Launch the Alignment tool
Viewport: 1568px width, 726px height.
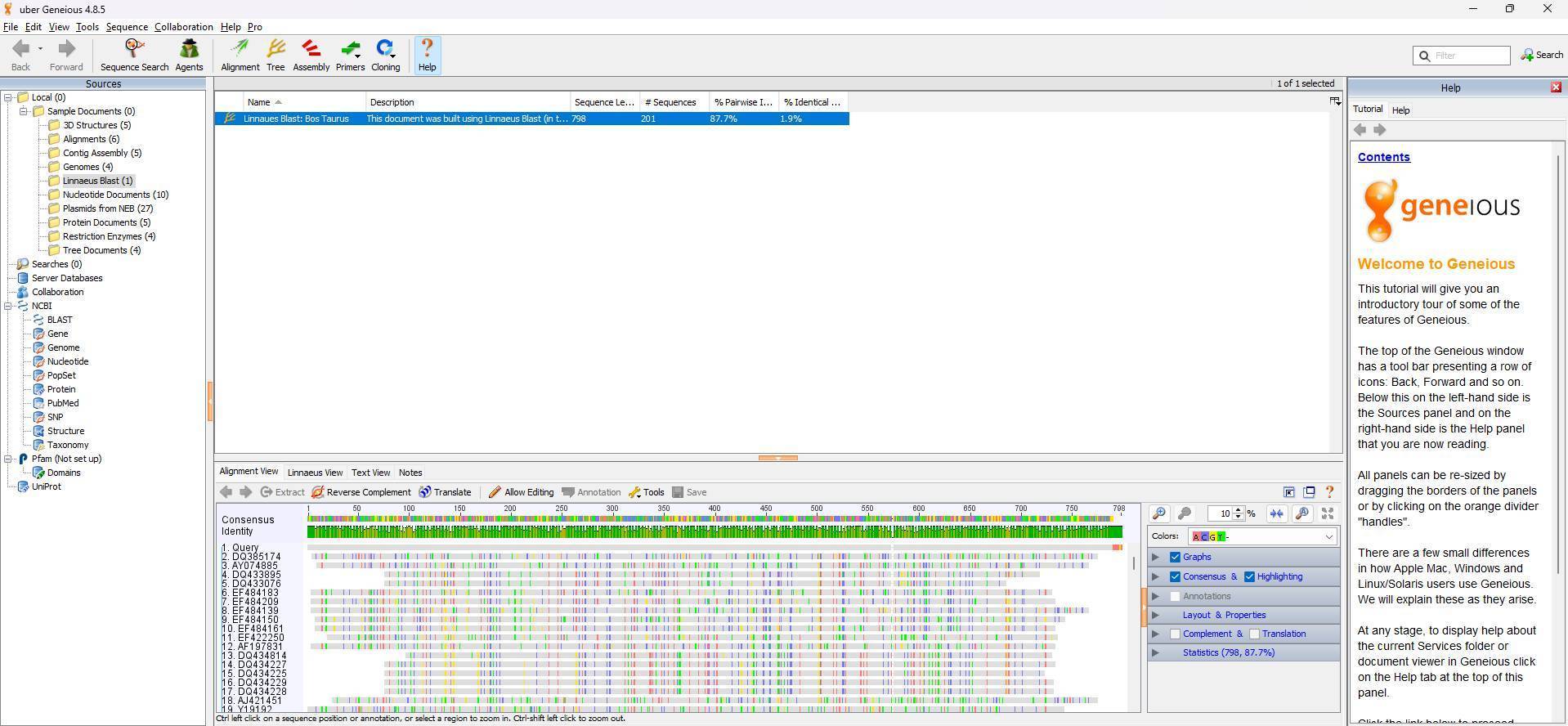point(240,56)
